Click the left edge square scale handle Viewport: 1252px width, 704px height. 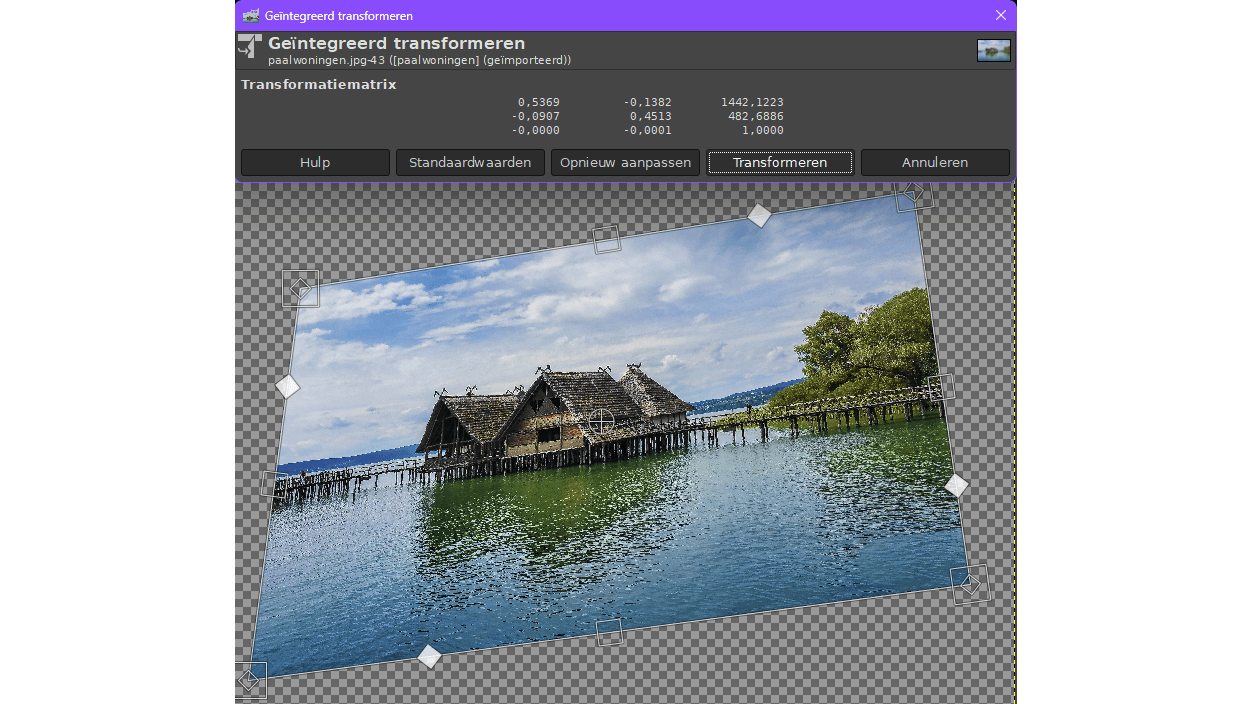point(274,485)
